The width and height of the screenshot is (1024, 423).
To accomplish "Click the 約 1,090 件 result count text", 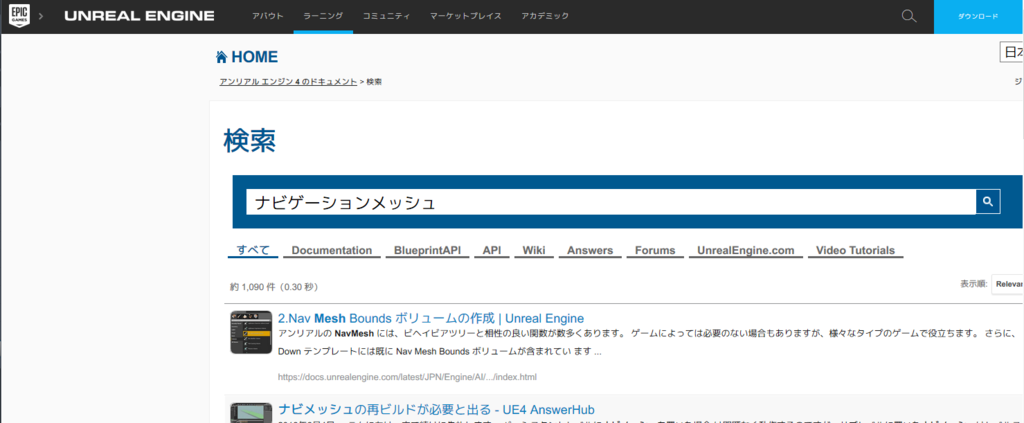I will pyautogui.click(x=274, y=287).
